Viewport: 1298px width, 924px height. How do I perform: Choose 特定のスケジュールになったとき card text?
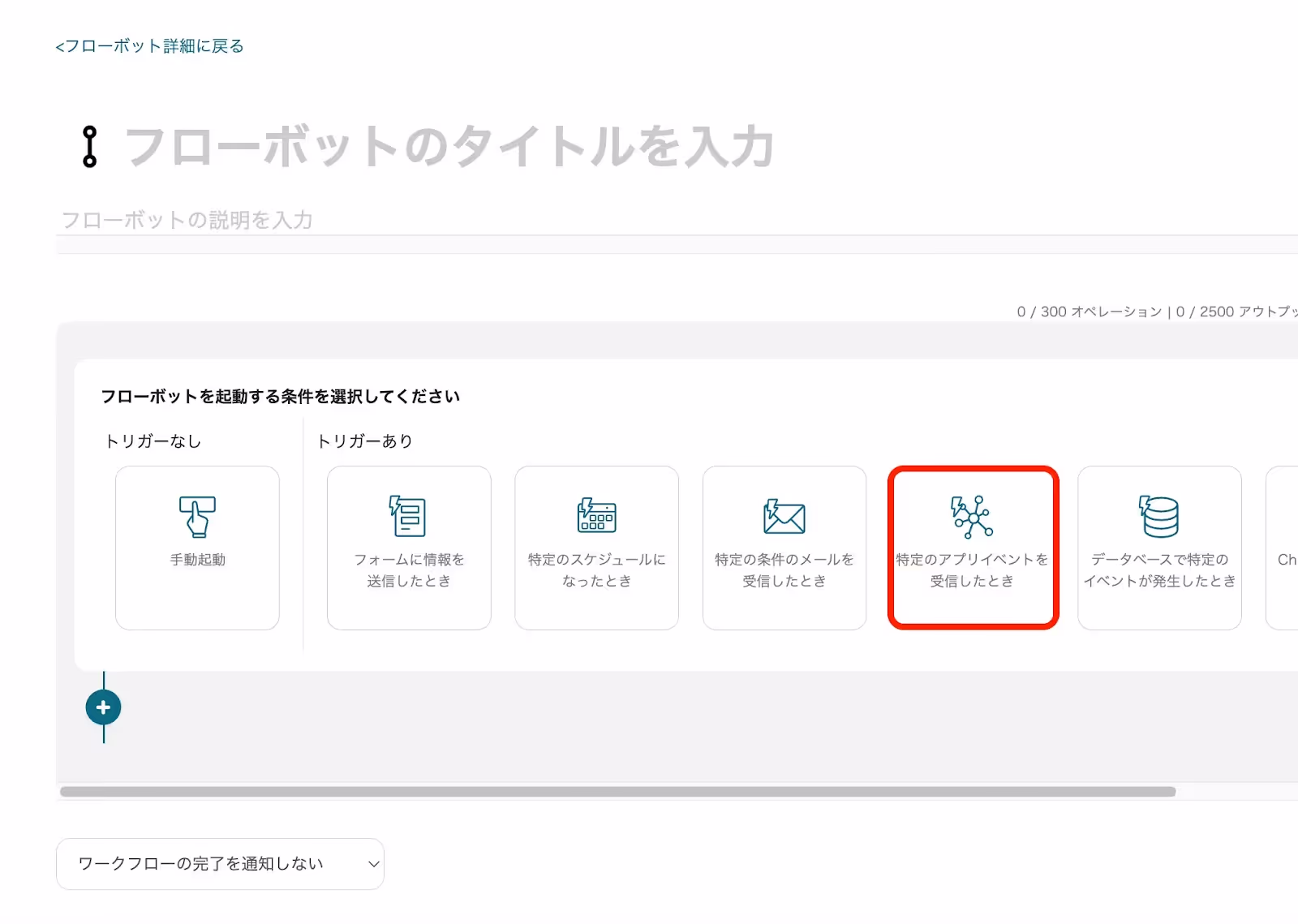(596, 570)
